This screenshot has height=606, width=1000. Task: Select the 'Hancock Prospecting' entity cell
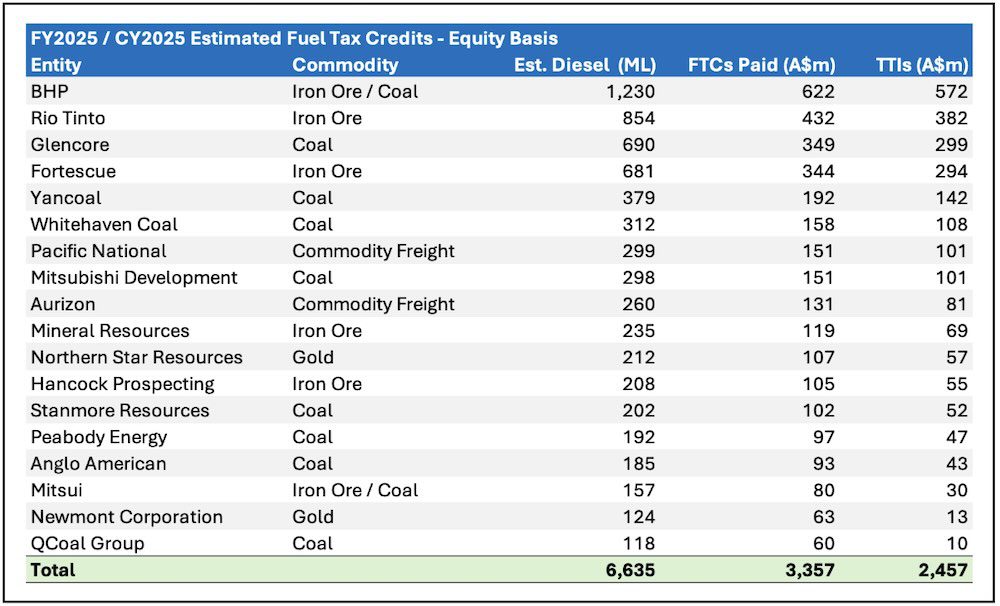tap(122, 384)
